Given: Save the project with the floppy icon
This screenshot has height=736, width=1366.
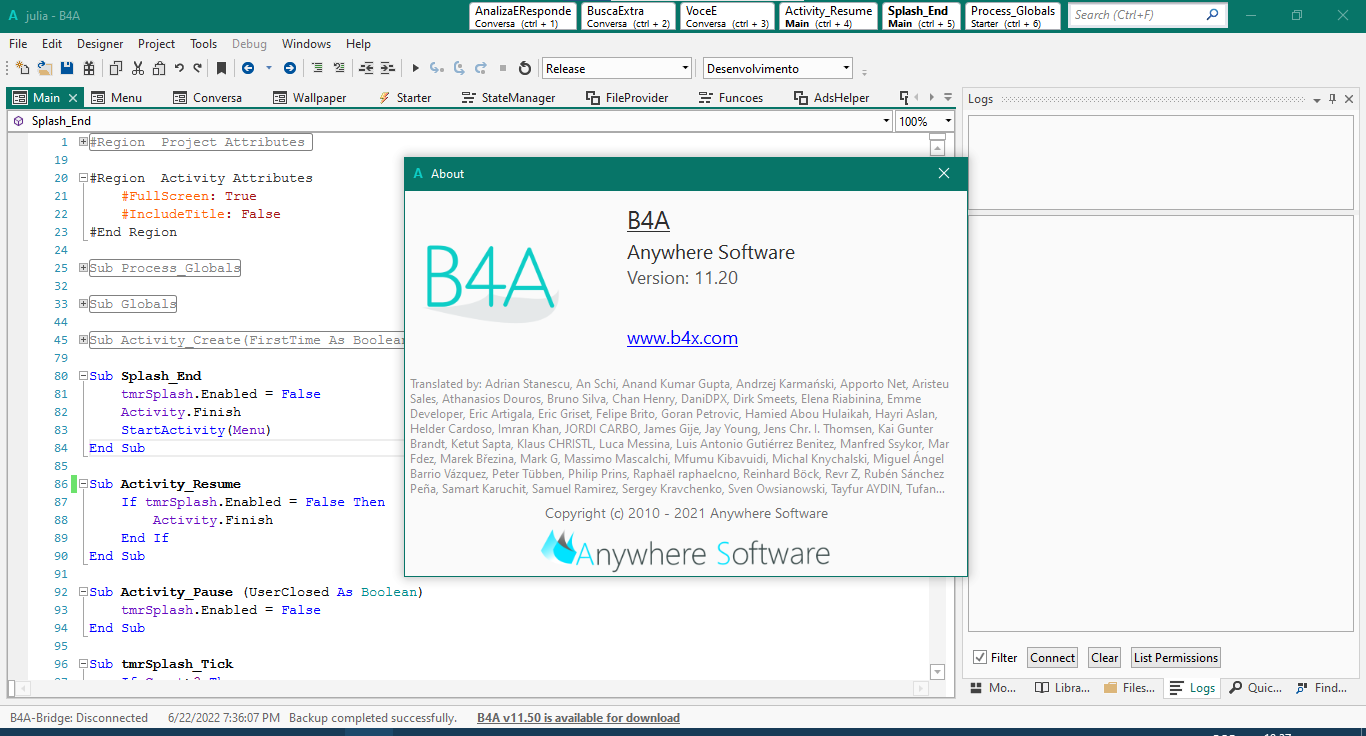Looking at the screenshot, I should pyautogui.click(x=67, y=68).
